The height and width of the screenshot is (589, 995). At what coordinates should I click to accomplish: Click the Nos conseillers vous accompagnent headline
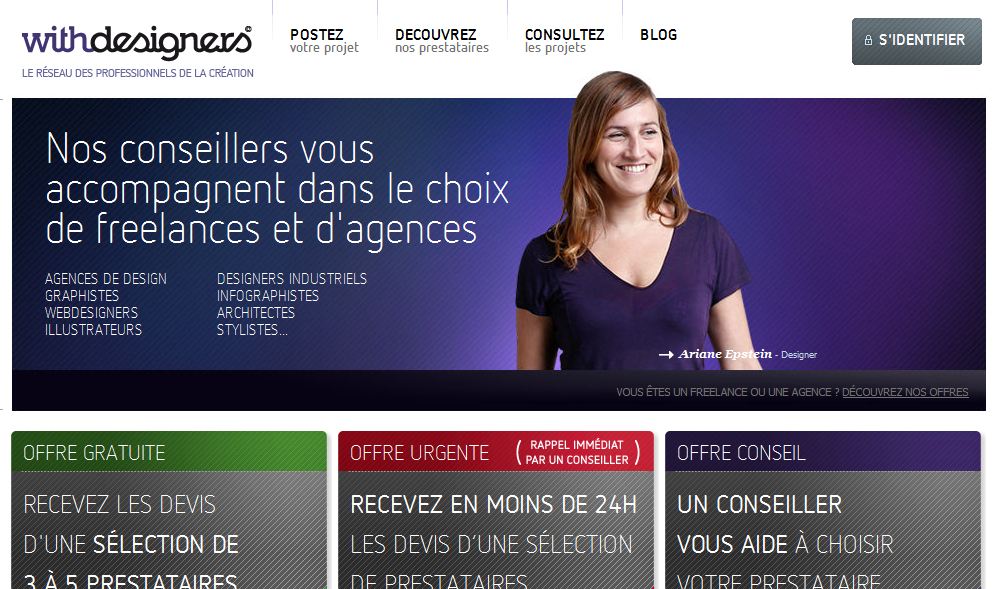point(277,189)
